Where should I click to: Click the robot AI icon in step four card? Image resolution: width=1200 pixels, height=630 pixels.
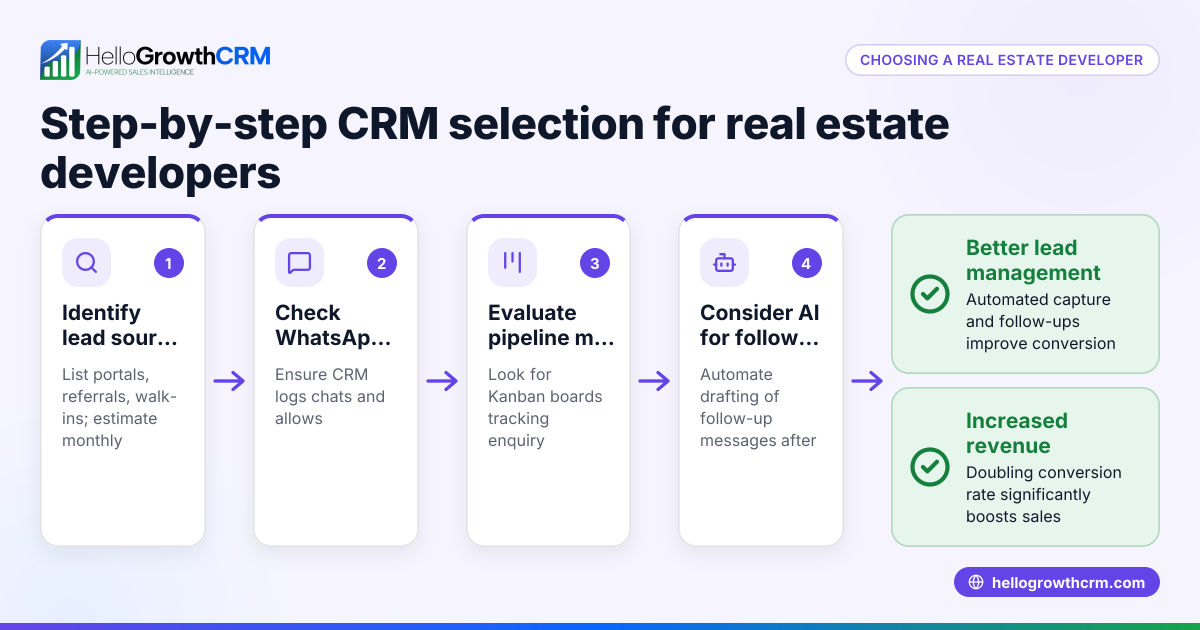(724, 263)
